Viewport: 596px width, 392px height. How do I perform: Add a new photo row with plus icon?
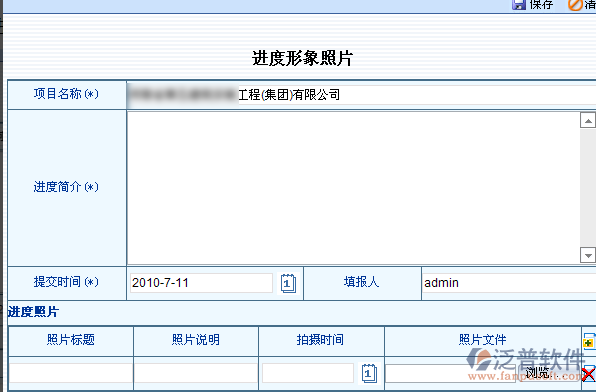tap(589, 341)
